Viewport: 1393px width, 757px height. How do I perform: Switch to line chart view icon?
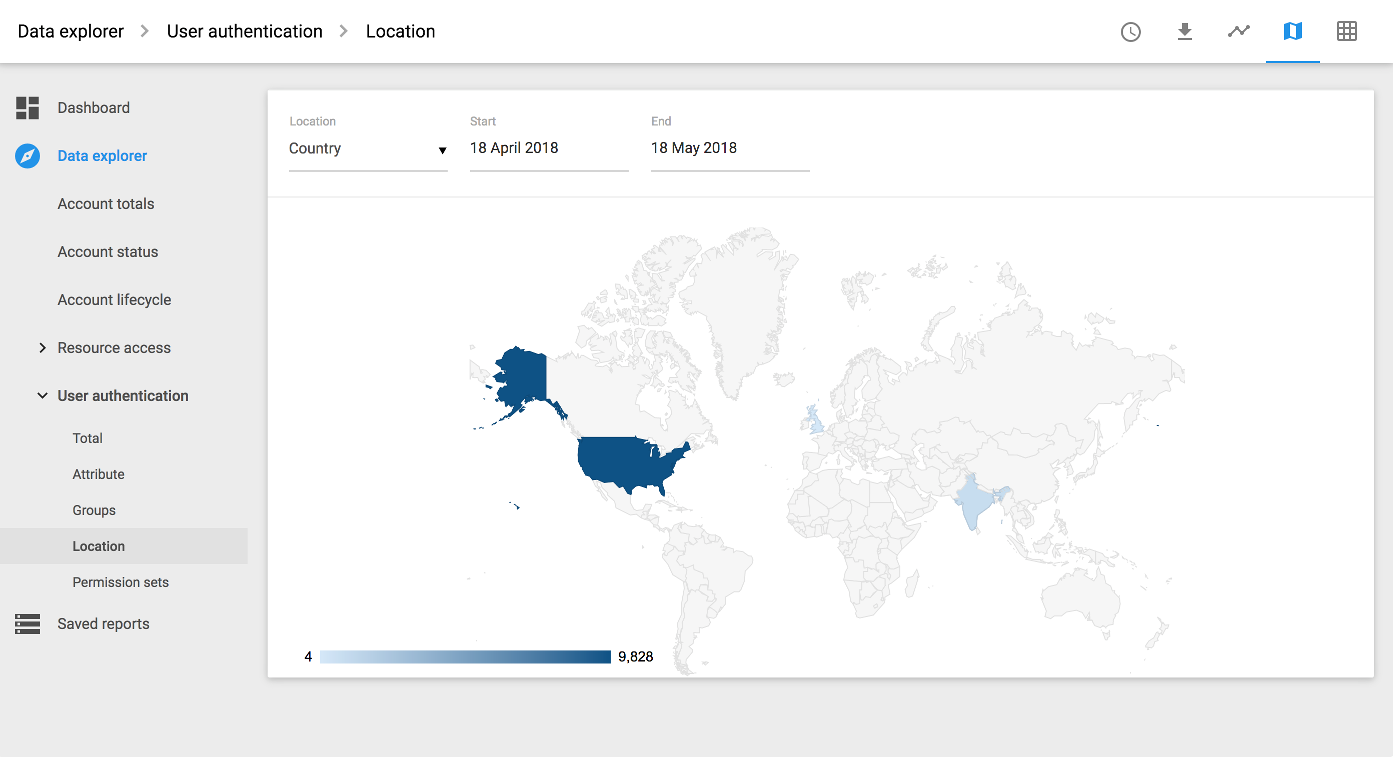point(1239,32)
